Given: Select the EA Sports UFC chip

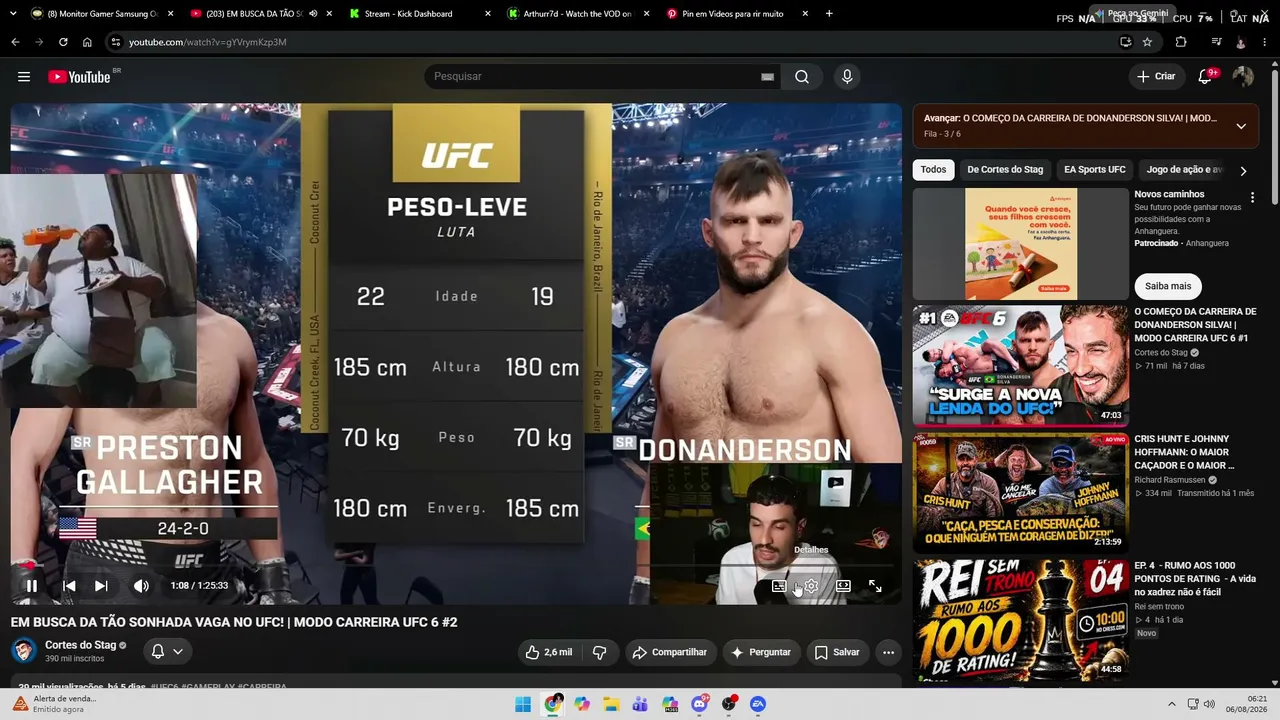Looking at the screenshot, I should click(1095, 170).
